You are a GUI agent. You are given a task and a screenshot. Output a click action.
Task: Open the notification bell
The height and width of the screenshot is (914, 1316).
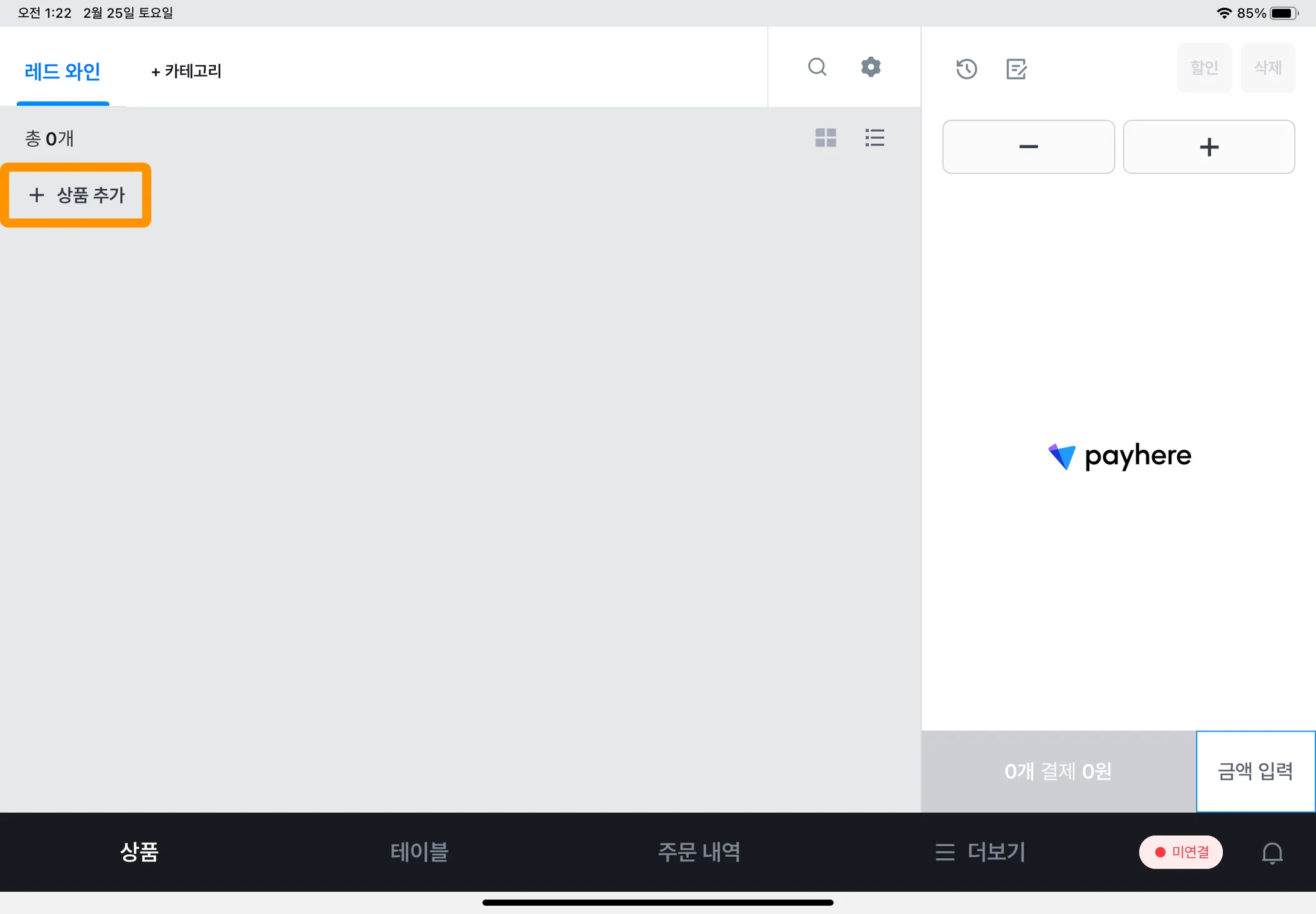[1272, 852]
